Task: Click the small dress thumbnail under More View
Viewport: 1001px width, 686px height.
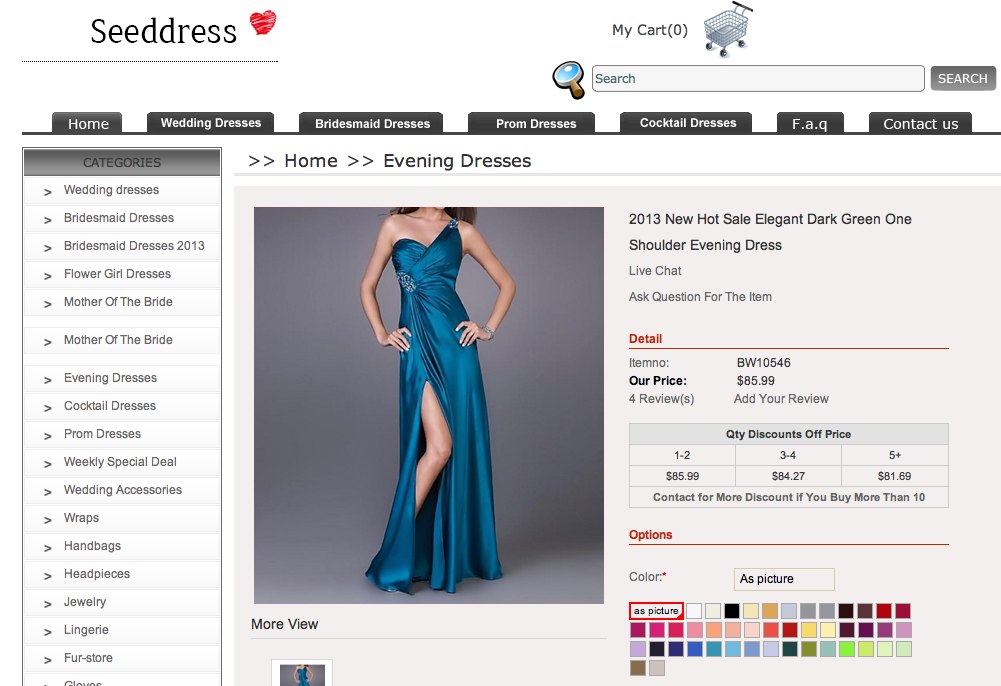Action: tap(302, 674)
